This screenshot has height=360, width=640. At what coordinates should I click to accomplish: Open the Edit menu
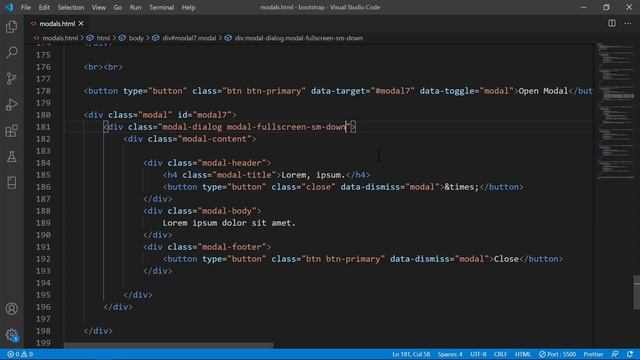(x=44, y=7)
